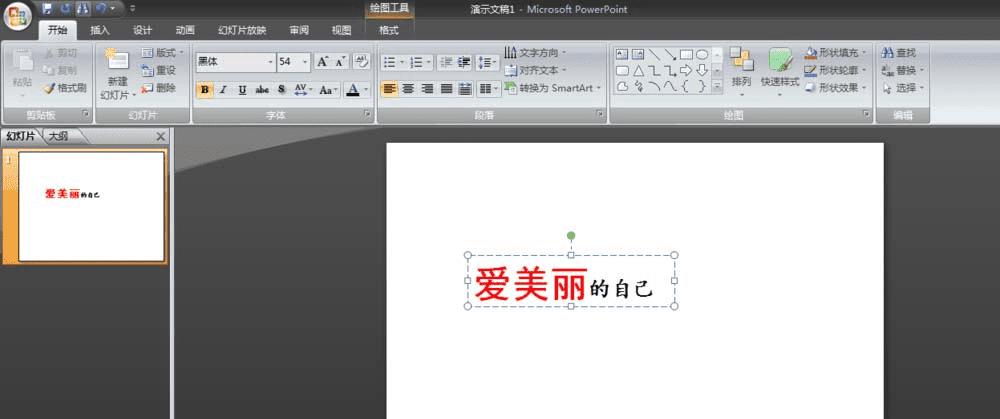
Task: Open Find (查找) with binoculars icon
Action: pyautogui.click(x=899, y=53)
